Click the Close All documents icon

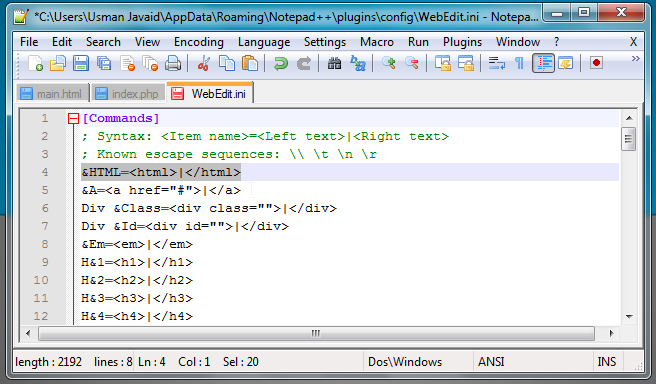(150, 64)
